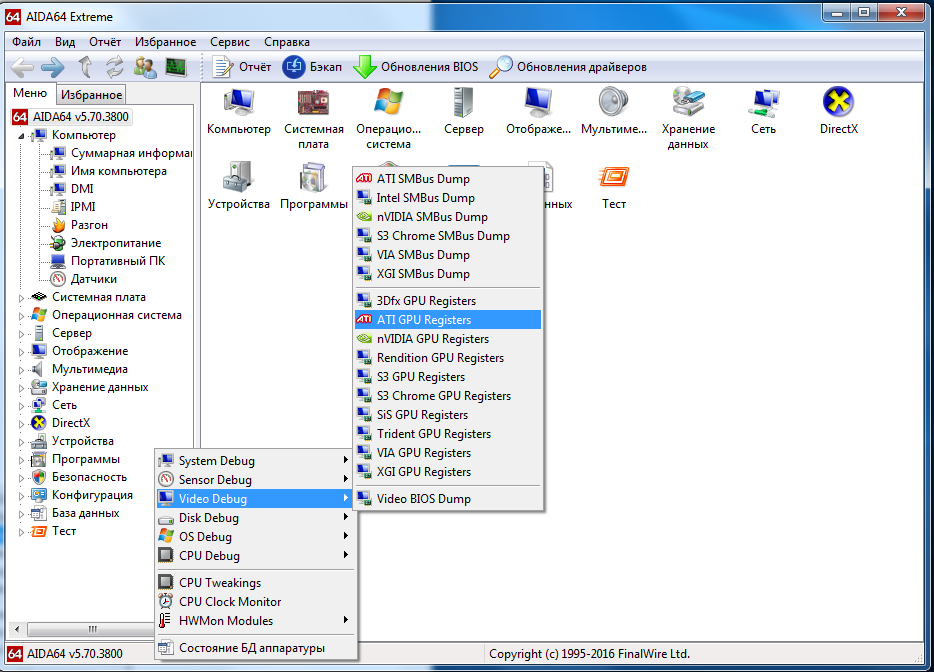Collapse the Компьютер tree node
Screen dimensions: 934x672
[x=21, y=136]
